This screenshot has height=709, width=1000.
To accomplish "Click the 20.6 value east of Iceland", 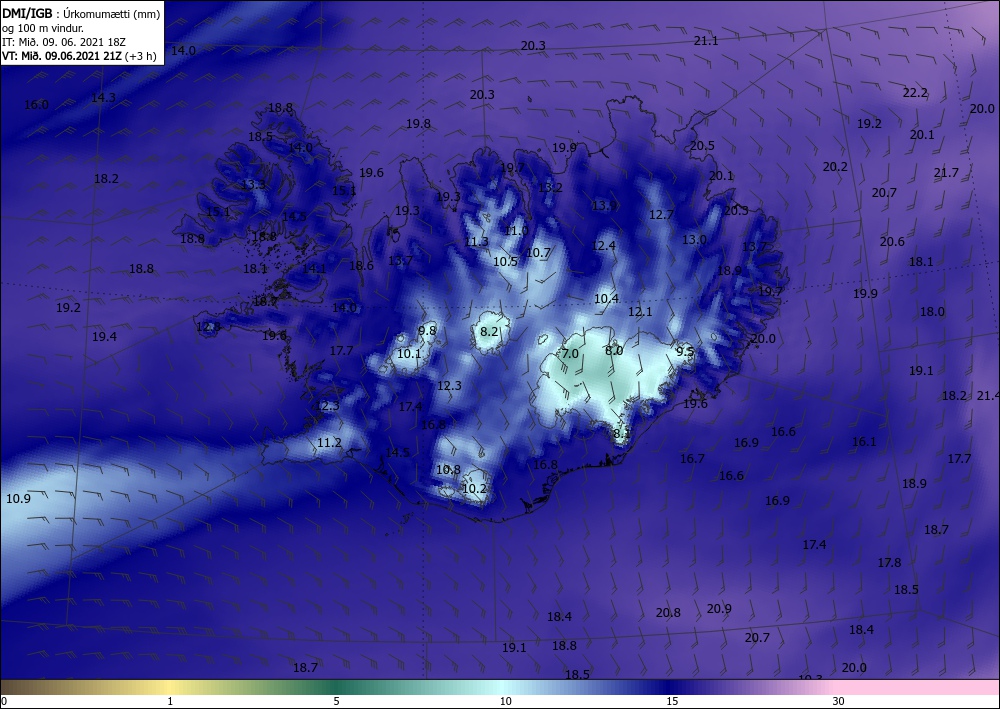I will [892, 242].
